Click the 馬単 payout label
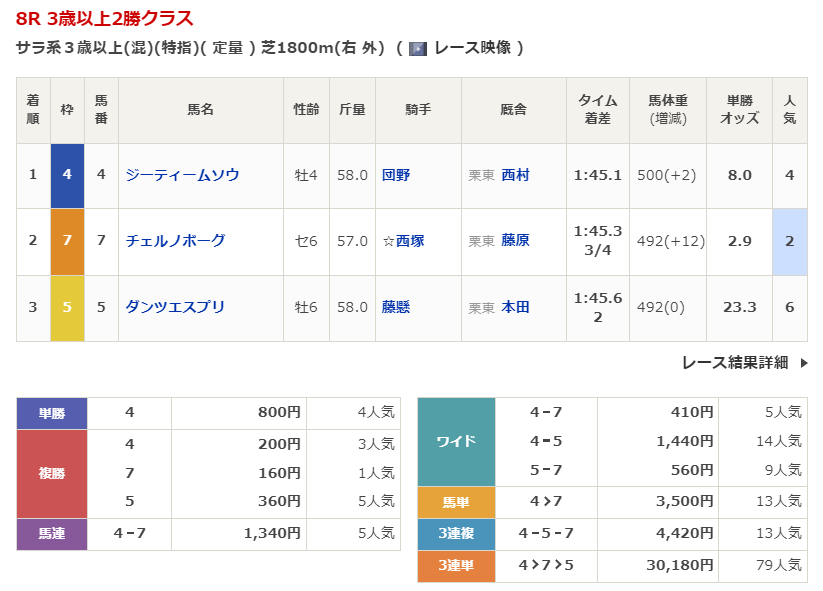The height and width of the screenshot is (591, 823). point(456,502)
